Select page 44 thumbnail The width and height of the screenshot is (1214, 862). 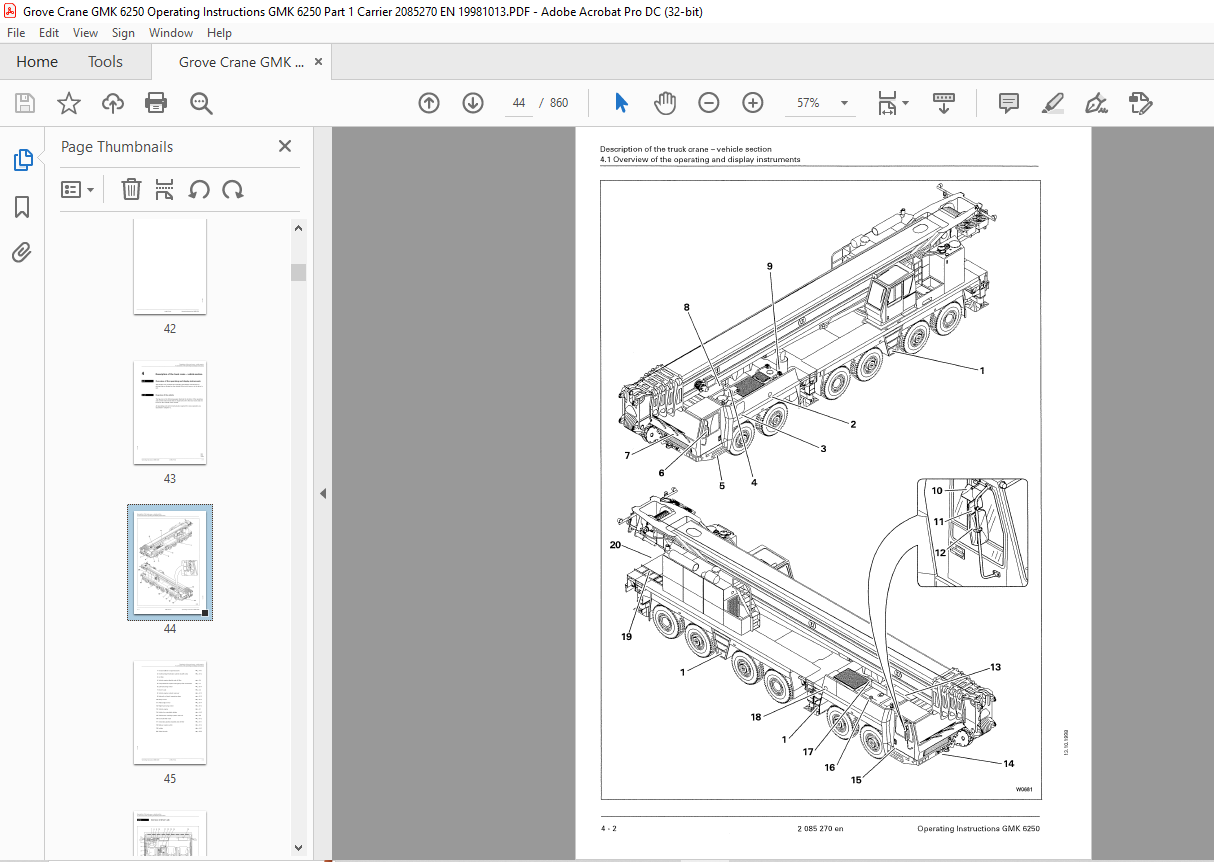[x=170, y=562]
